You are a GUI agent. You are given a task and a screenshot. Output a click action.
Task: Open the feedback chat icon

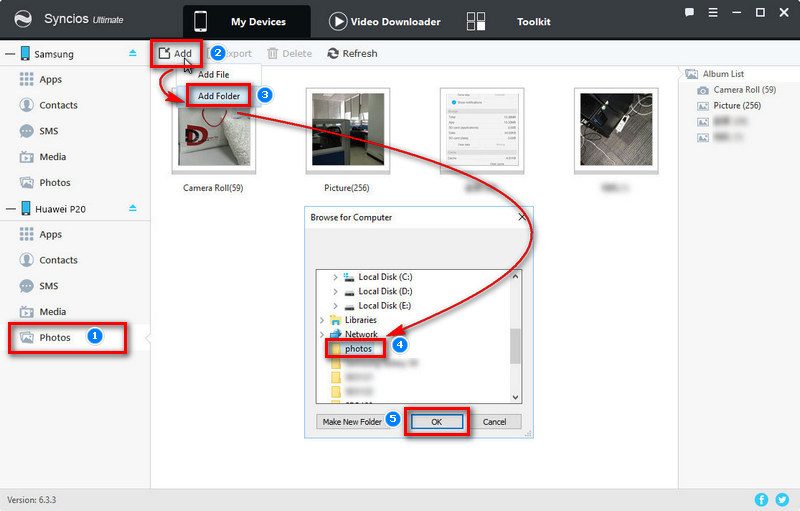click(689, 13)
